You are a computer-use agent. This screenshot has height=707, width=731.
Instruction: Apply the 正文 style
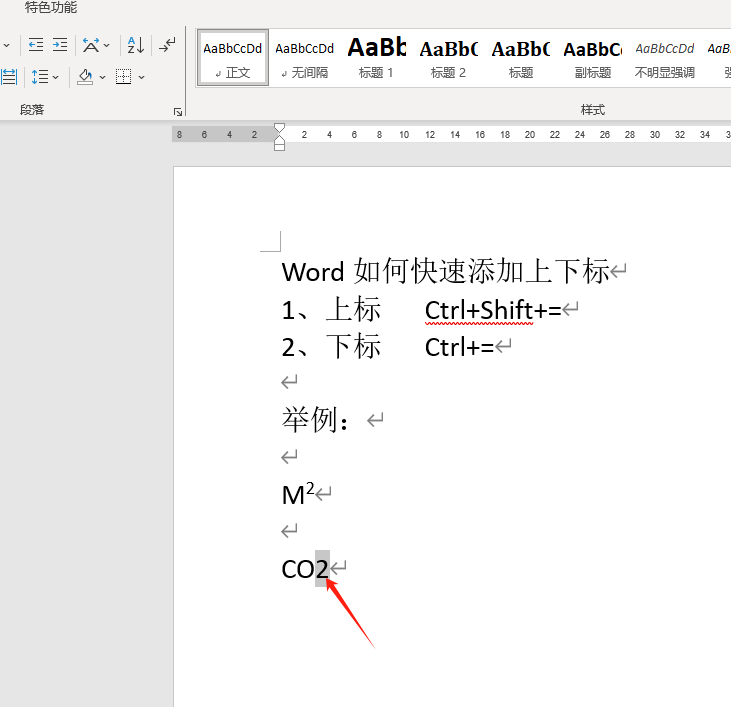click(233, 58)
